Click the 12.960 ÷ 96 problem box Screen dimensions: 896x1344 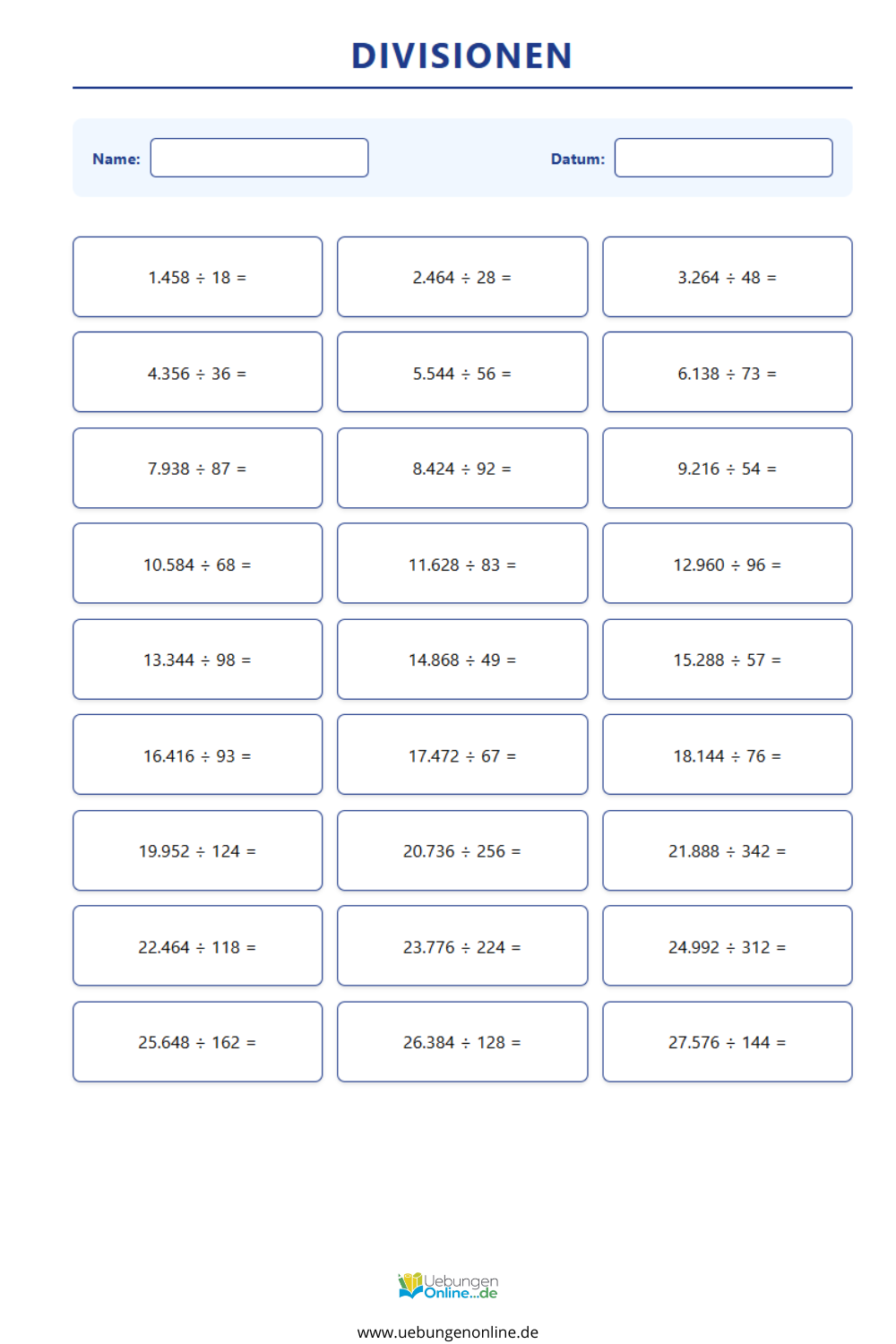click(728, 564)
